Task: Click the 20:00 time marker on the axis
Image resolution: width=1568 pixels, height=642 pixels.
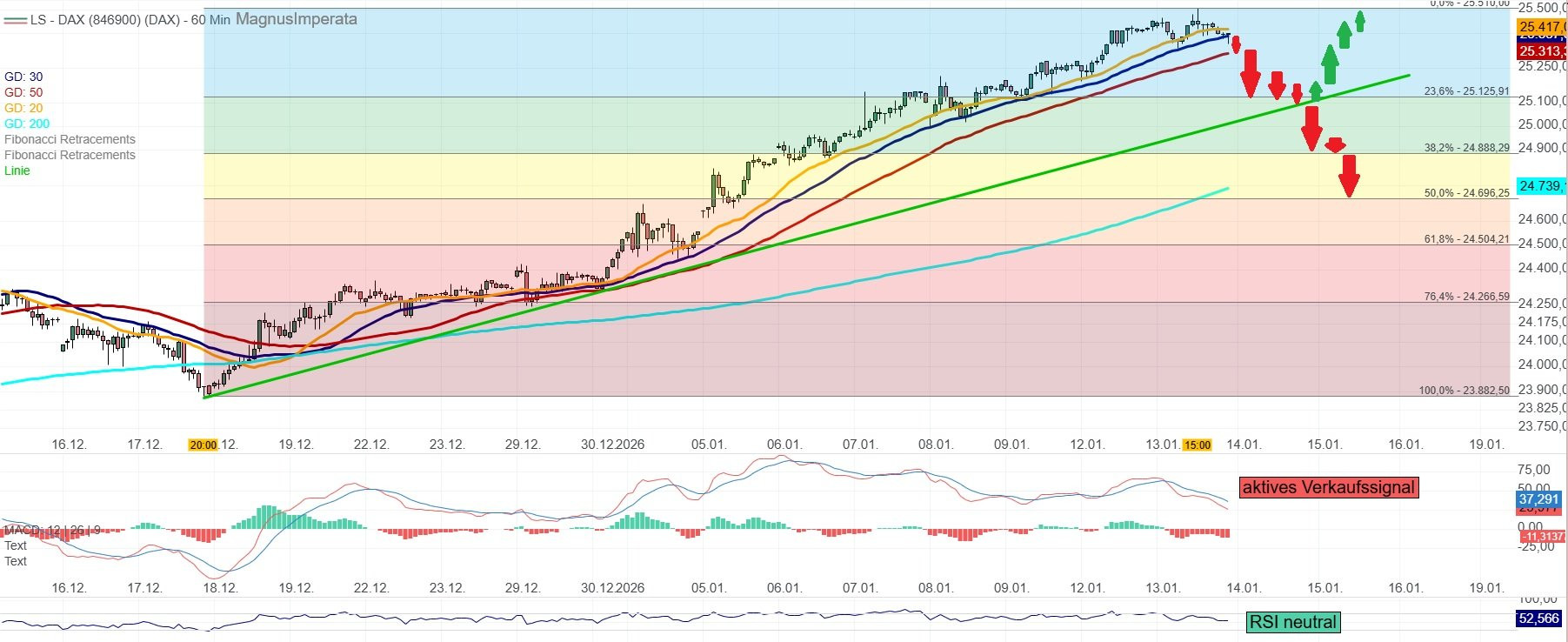Action: pos(203,445)
